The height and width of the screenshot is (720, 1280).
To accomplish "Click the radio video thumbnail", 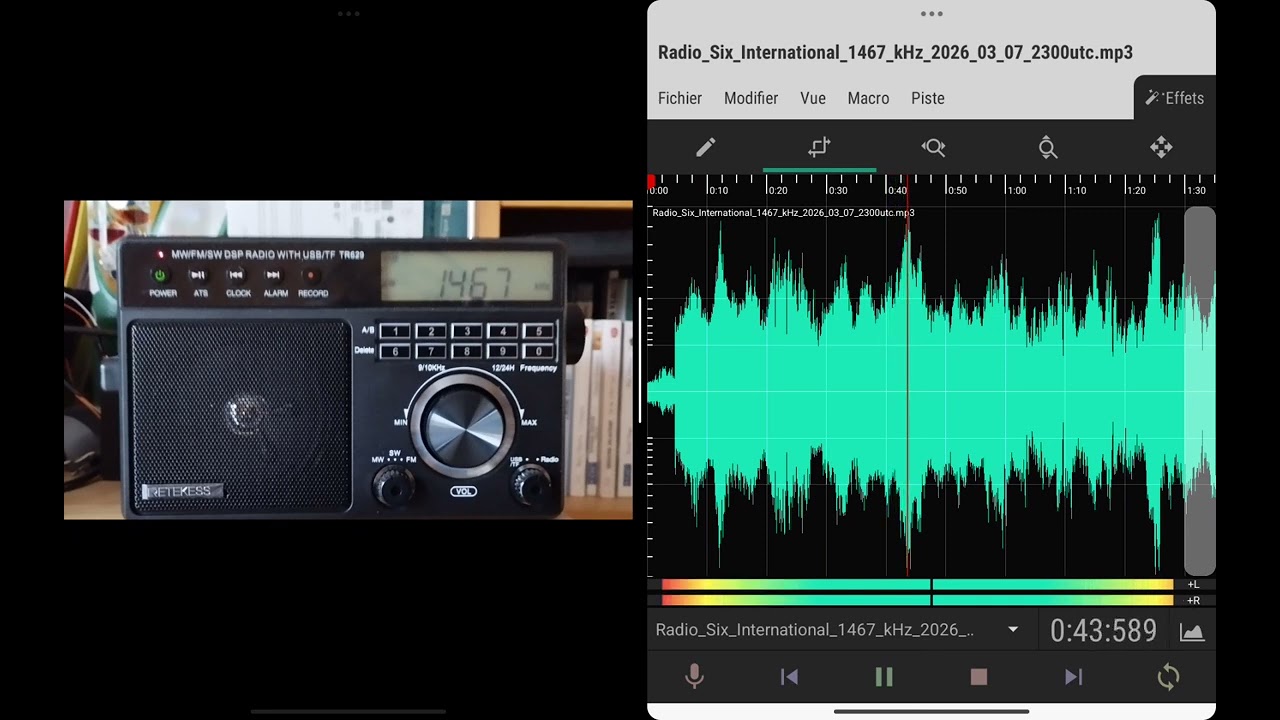I will click(x=348, y=360).
